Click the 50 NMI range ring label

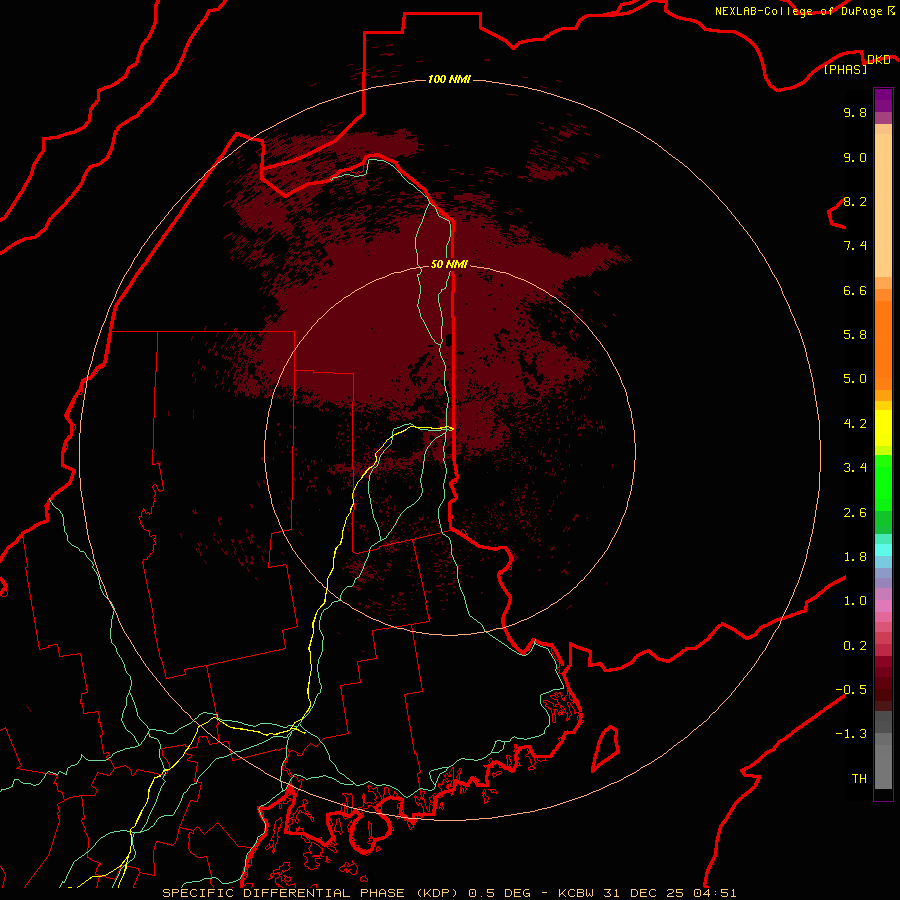pos(449,264)
